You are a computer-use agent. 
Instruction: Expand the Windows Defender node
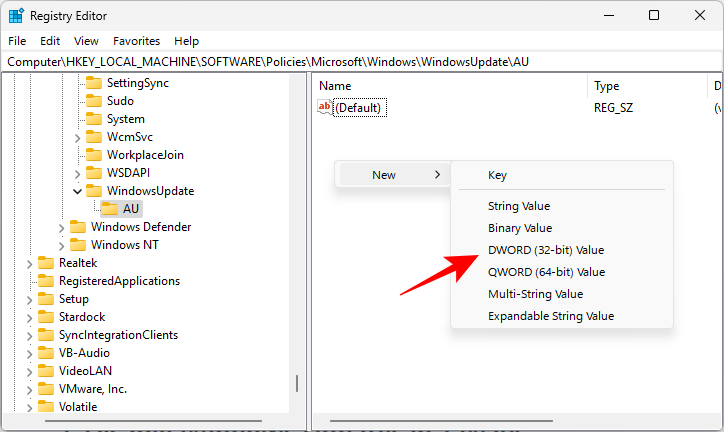[62, 227]
